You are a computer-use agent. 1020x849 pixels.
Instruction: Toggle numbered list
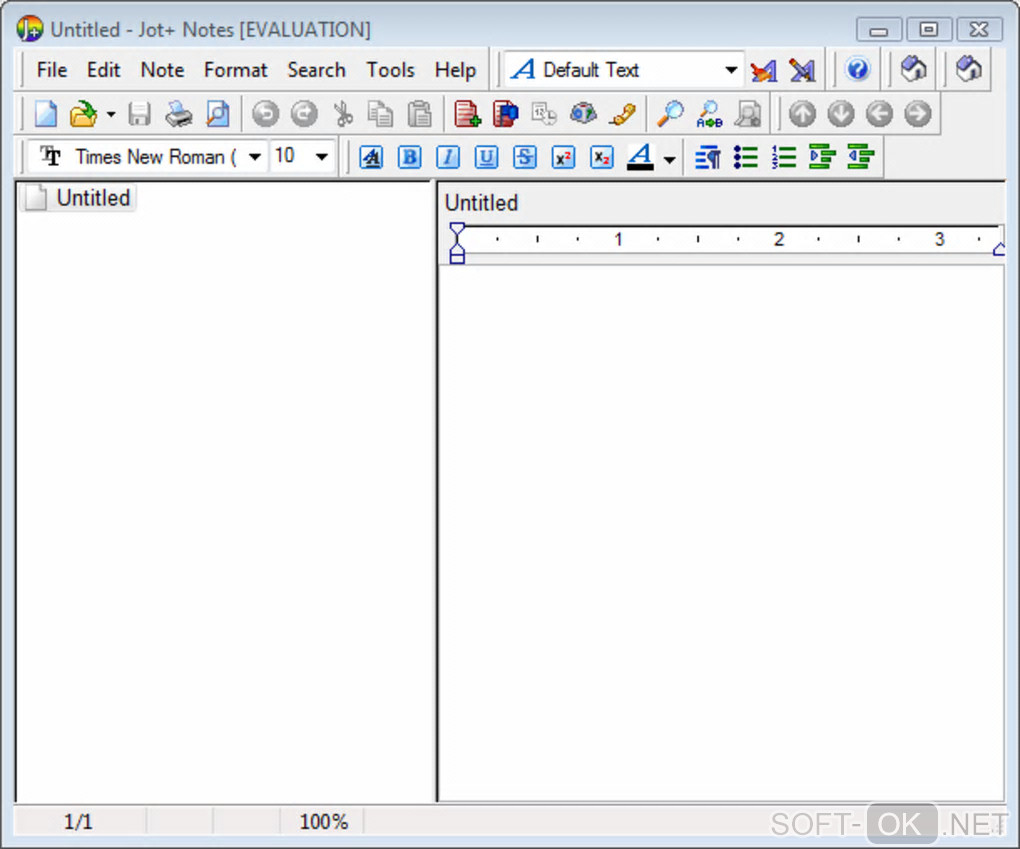click(x=784, y=157)
